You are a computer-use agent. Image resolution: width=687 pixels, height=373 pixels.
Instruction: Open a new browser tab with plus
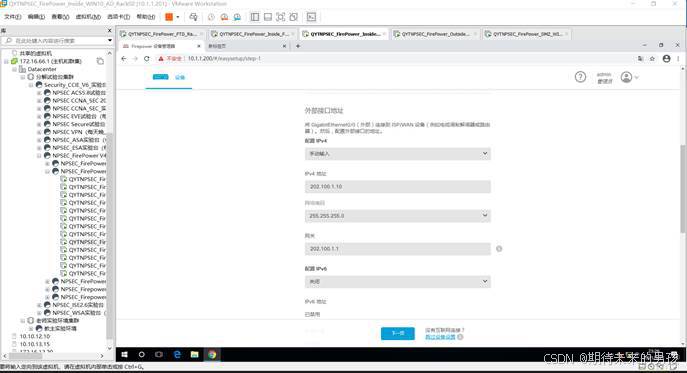click(298, 46)
